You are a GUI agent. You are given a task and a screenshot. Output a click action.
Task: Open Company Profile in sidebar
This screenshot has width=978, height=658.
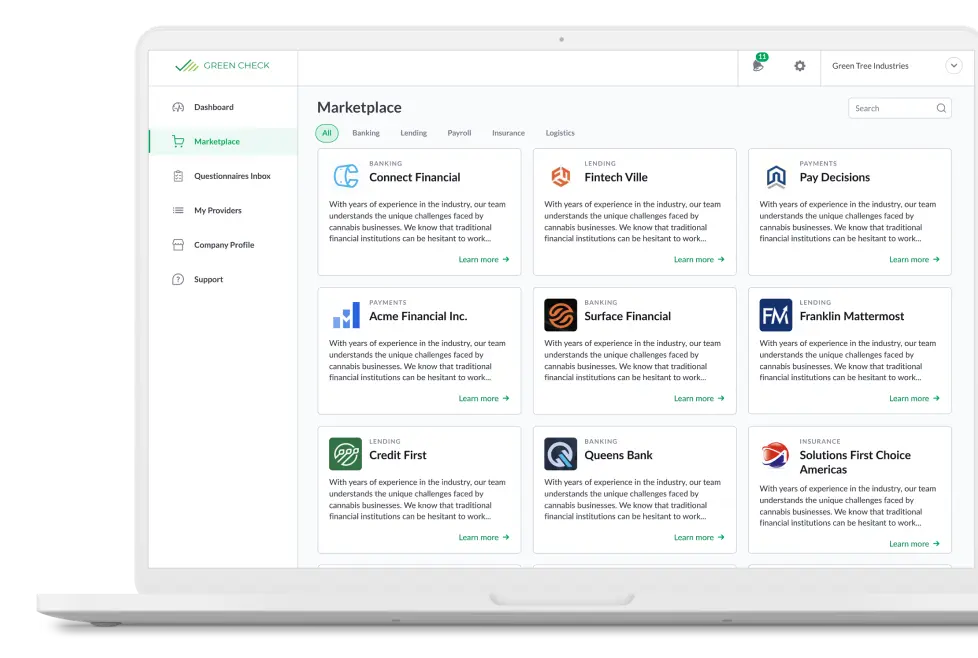coord(223,245)
